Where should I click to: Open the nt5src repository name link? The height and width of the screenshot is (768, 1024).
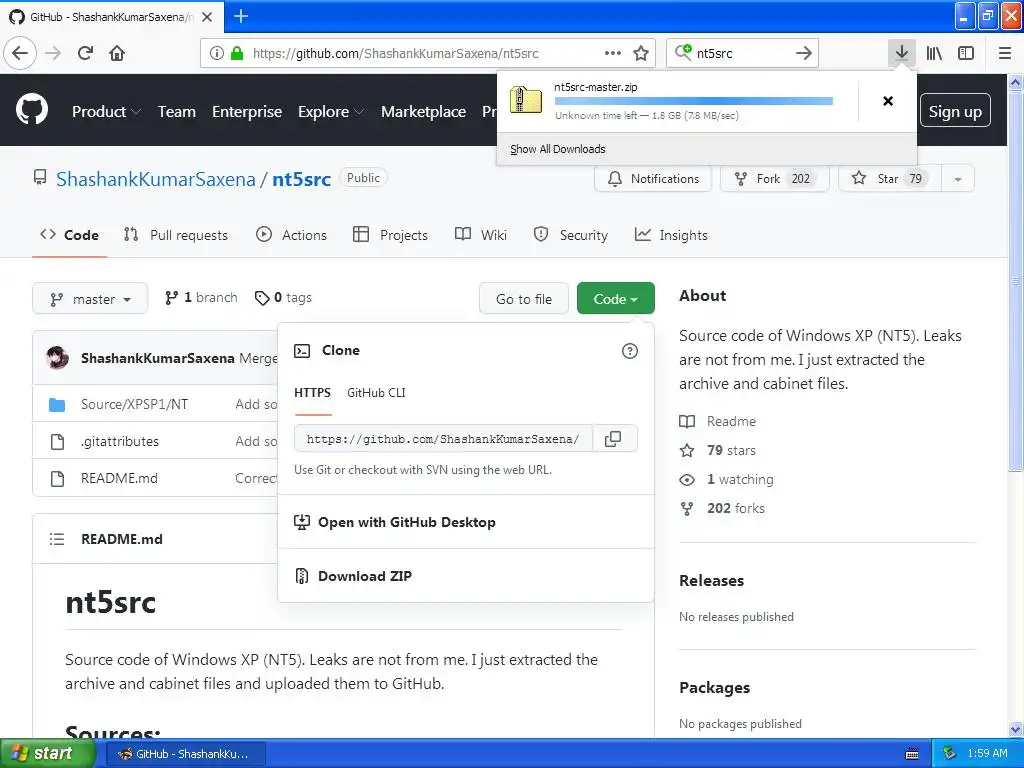301,179
